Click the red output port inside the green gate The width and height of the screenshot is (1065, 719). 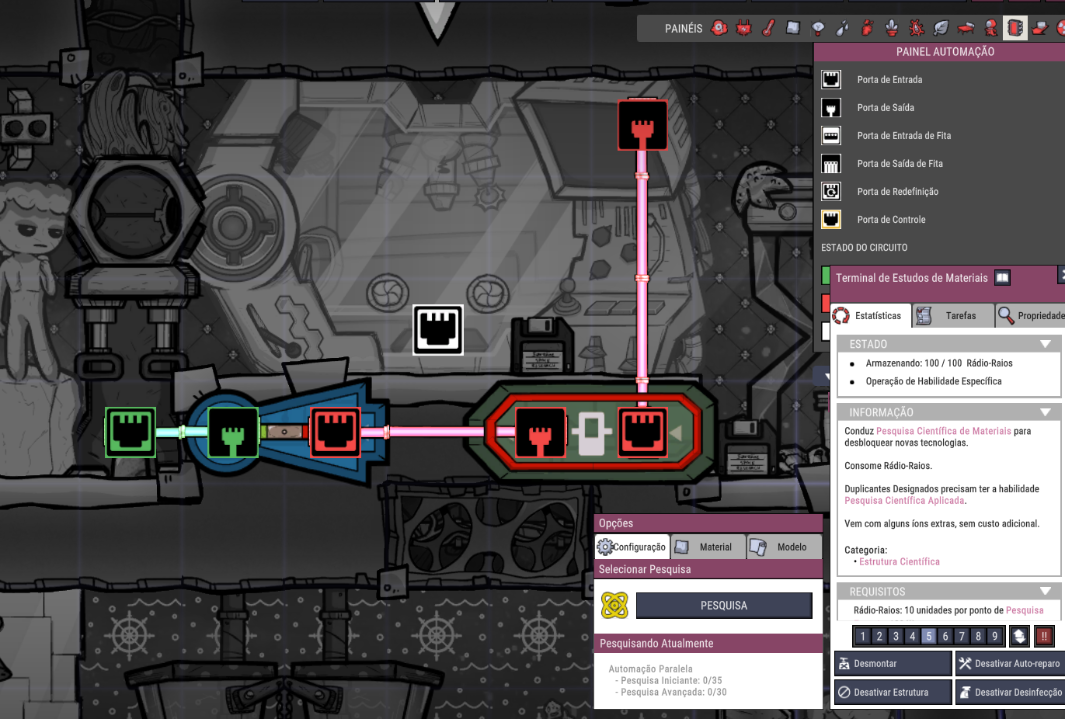pos(540,432)
